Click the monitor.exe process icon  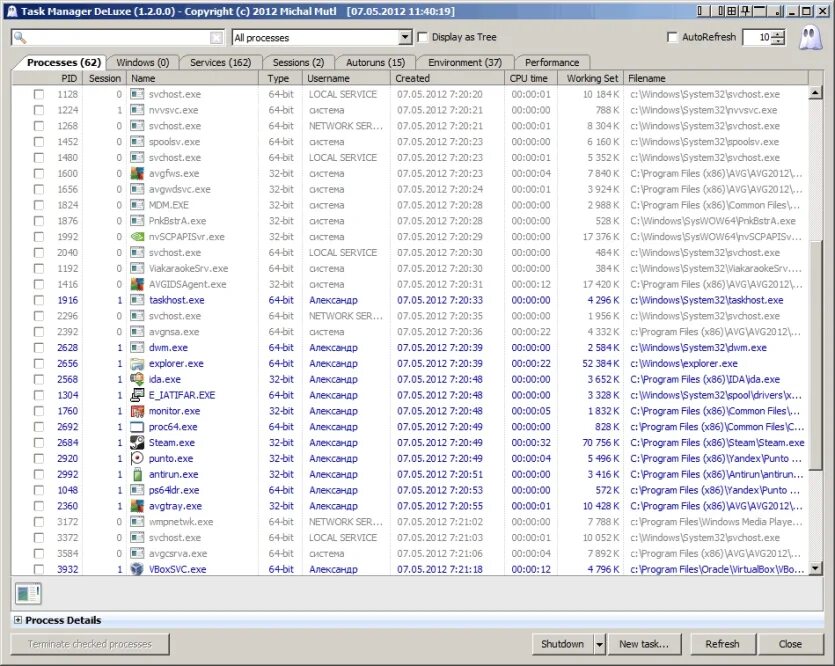click(x=137, y=411)
